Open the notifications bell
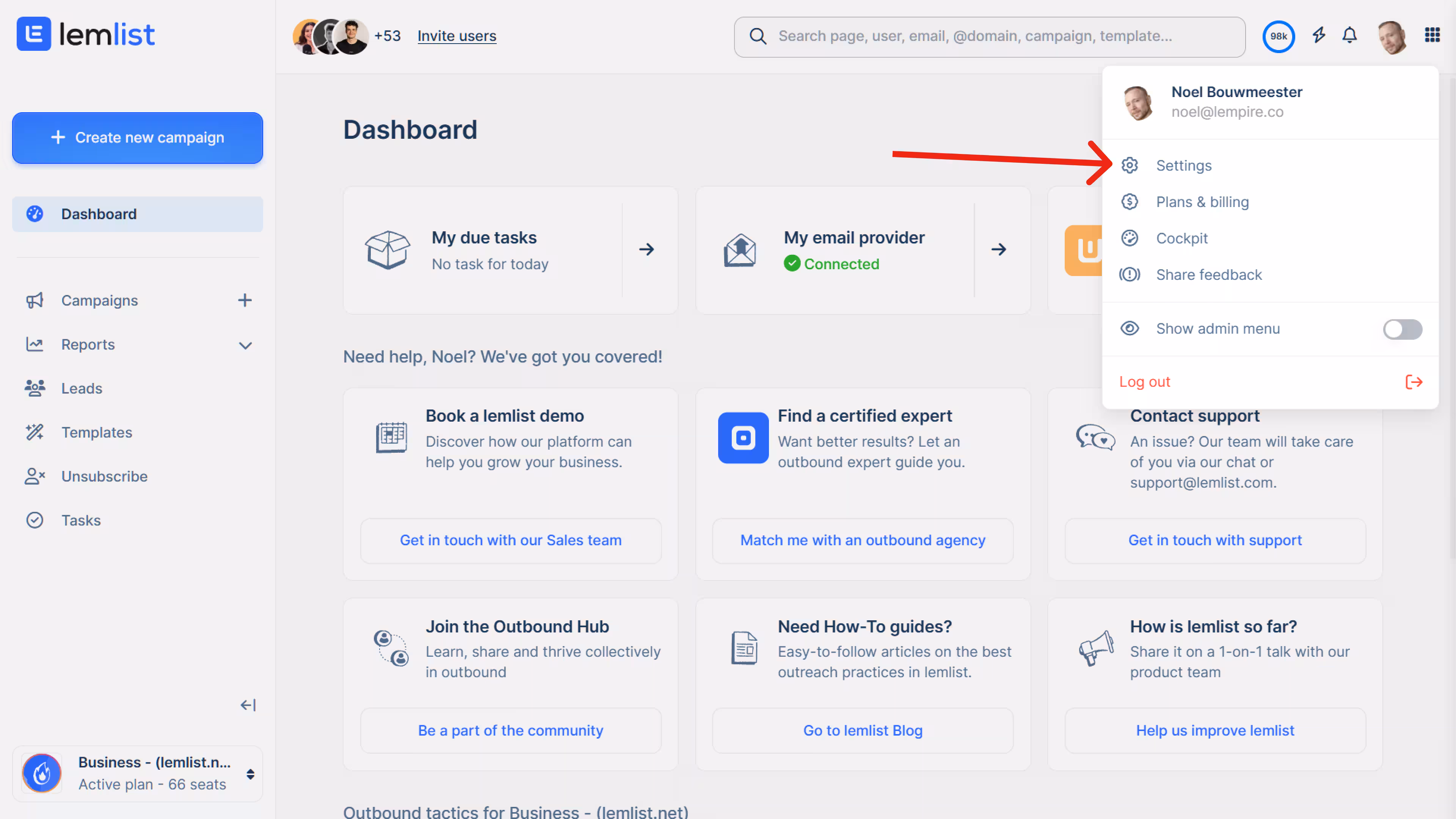 1350,36
